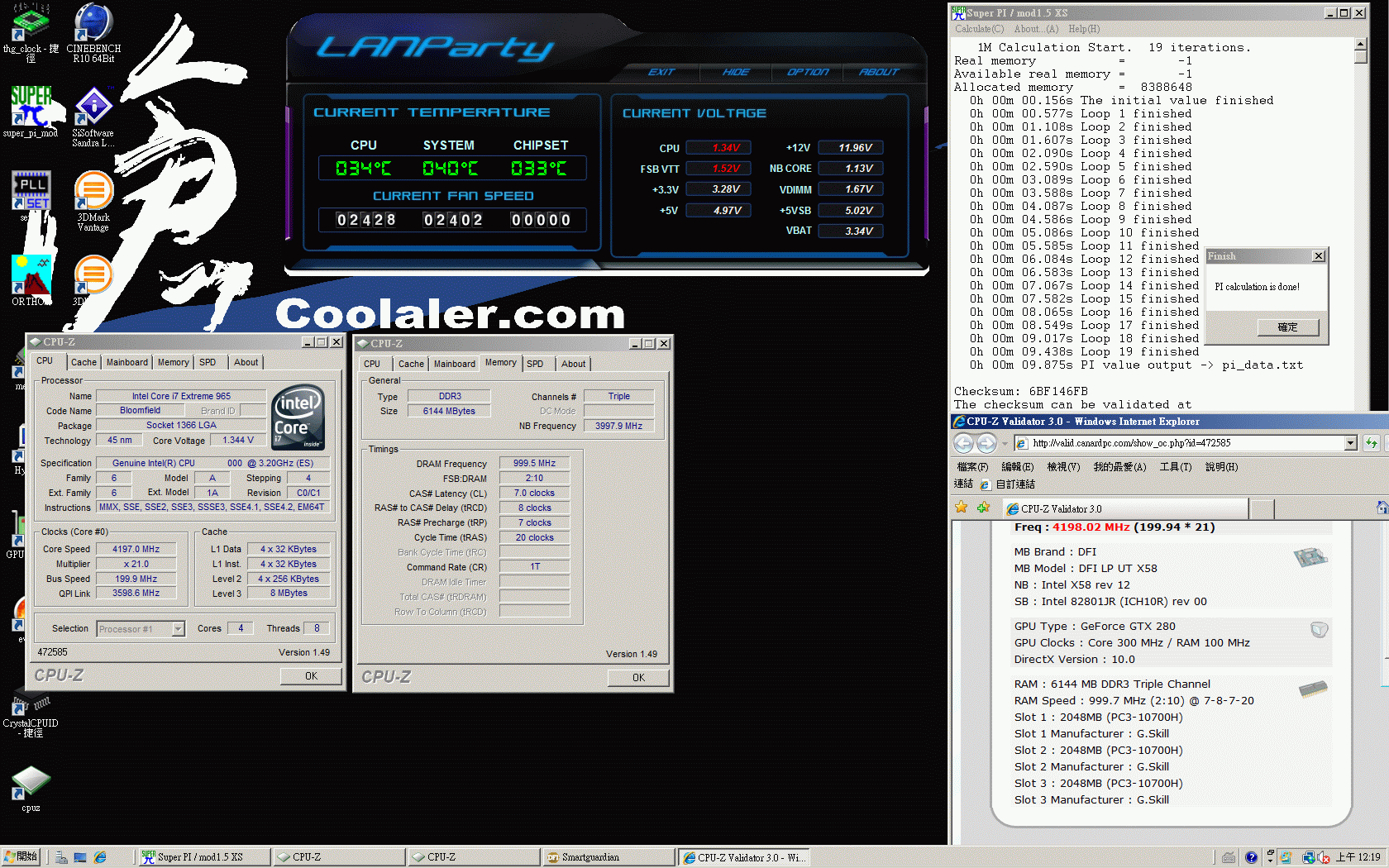Image resolution: width=1389 pixels, height=868 pixels.
Task: Launch 3DMark Vantage desktop shortcut
Action: 93,201
